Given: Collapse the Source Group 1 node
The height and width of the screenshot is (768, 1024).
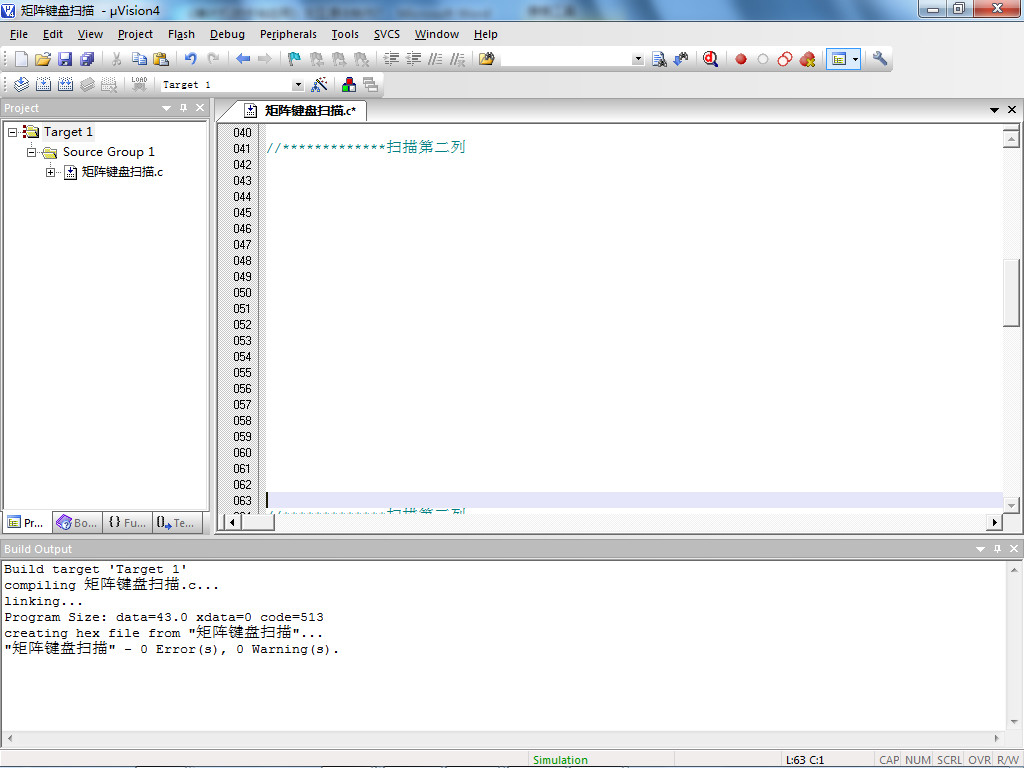Looking at the screenshot, I should (x=31, y=152).
